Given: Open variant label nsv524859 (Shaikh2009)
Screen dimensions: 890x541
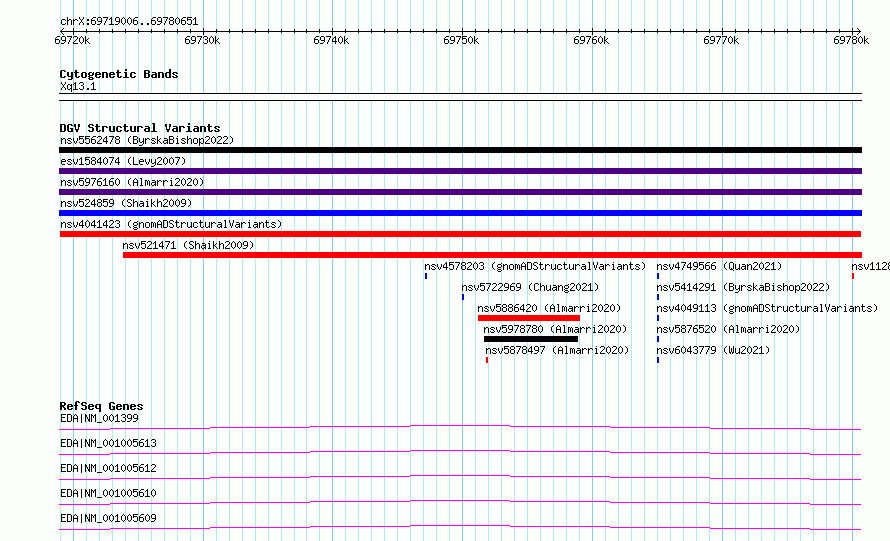Looking at the screenshot, I should point(126,203).
